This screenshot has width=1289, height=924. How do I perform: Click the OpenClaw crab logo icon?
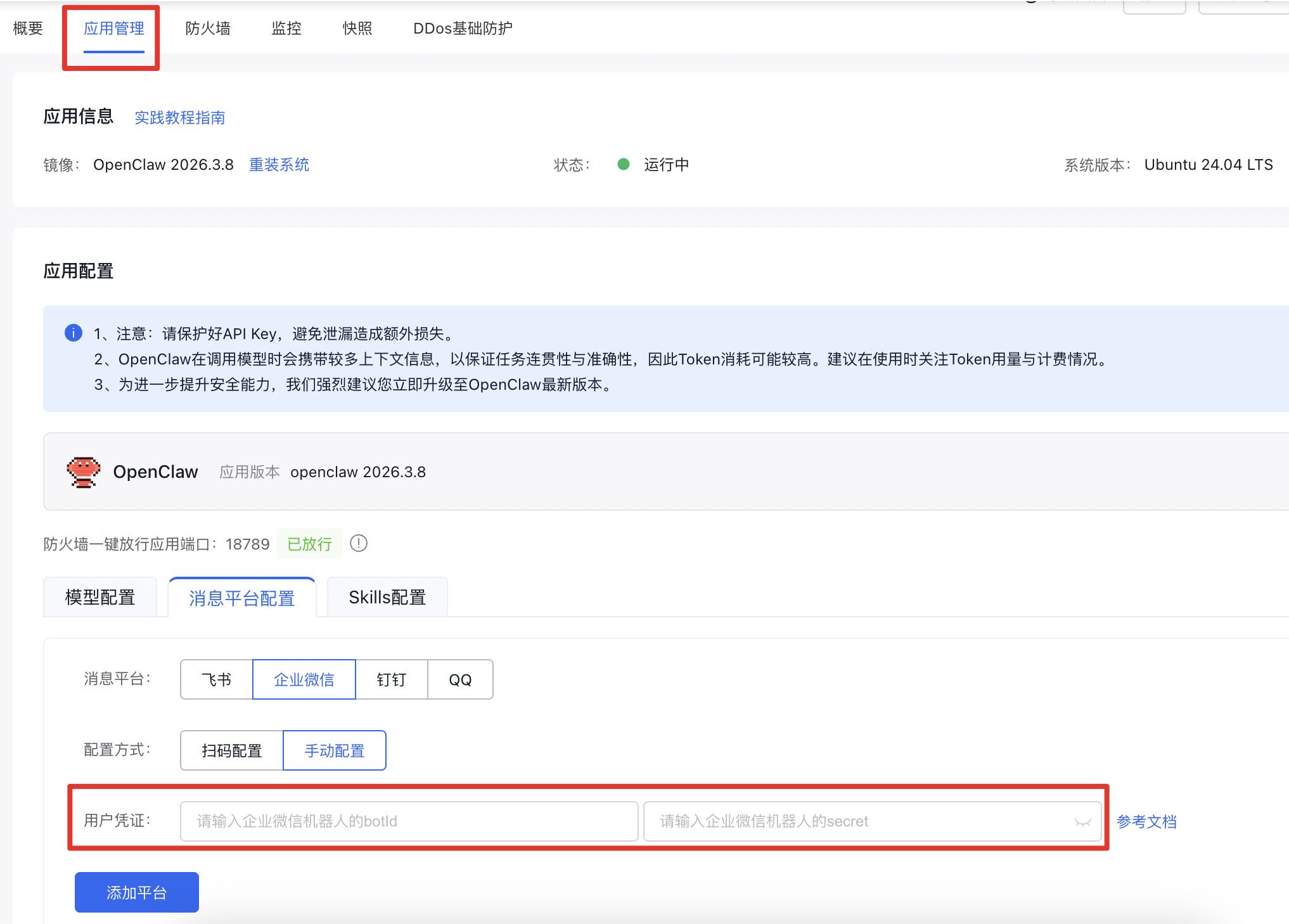pyautogui.click(x=83, y=472)
